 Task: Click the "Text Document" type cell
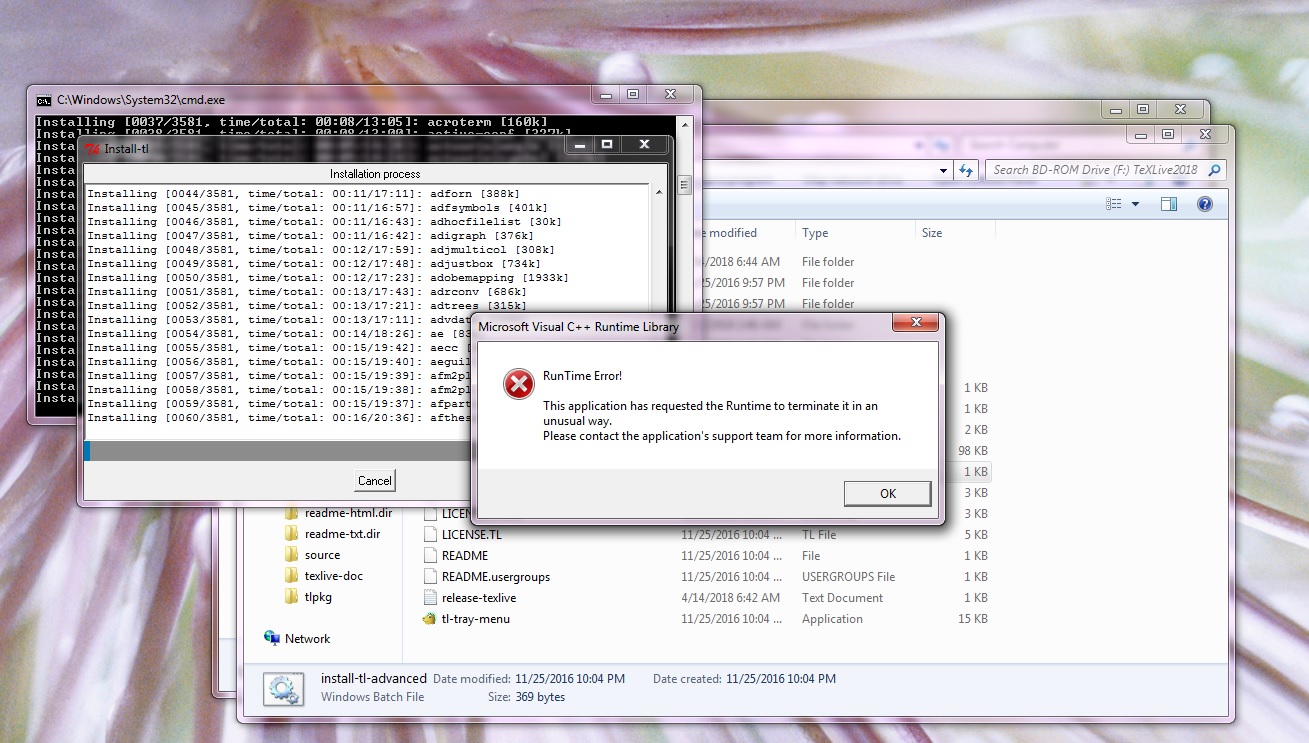coord(842,597)
